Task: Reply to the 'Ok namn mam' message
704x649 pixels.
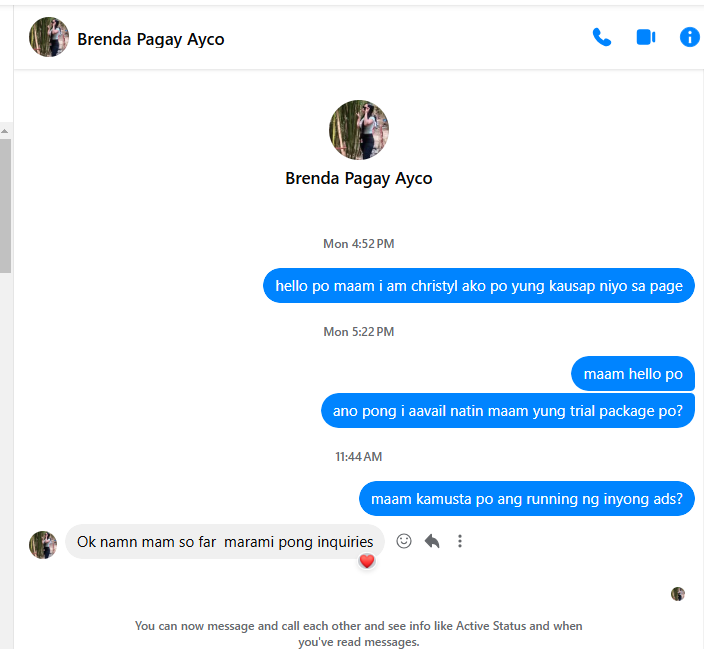Action: [432, 541]
